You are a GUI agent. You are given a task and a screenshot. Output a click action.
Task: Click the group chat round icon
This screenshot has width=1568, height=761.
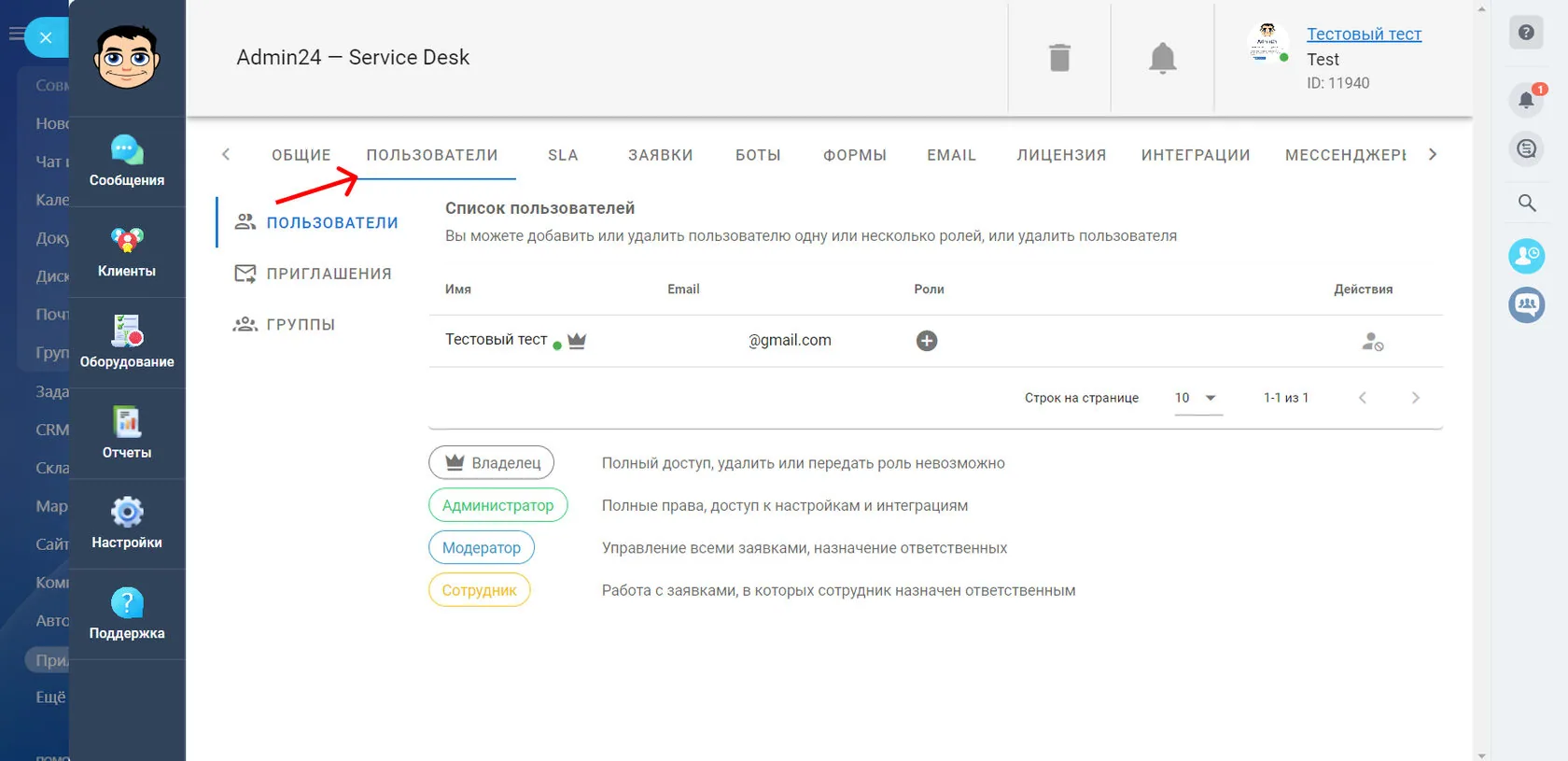pyautogui.click(x=1527, y=304)
